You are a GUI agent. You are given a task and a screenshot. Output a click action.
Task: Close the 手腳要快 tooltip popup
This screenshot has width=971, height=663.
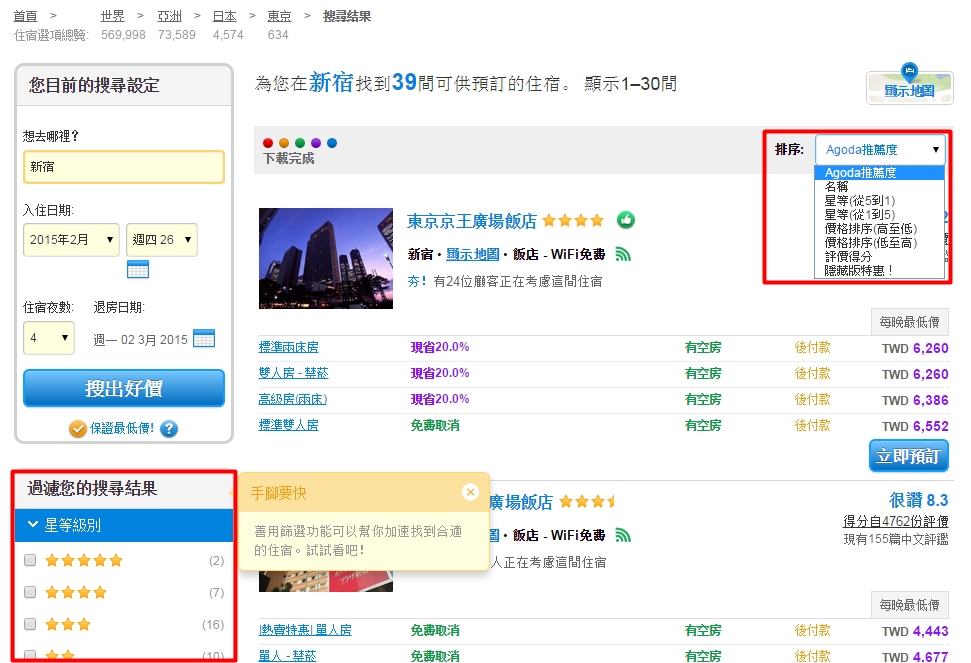click(x=471, y=492)
